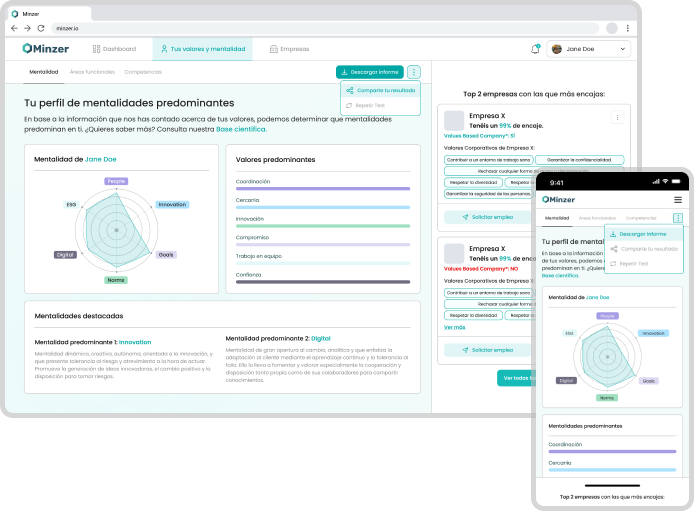Click the People label on desktop radar chart
The width and height of the screenshot is (694, 511).
click(116, 181)
